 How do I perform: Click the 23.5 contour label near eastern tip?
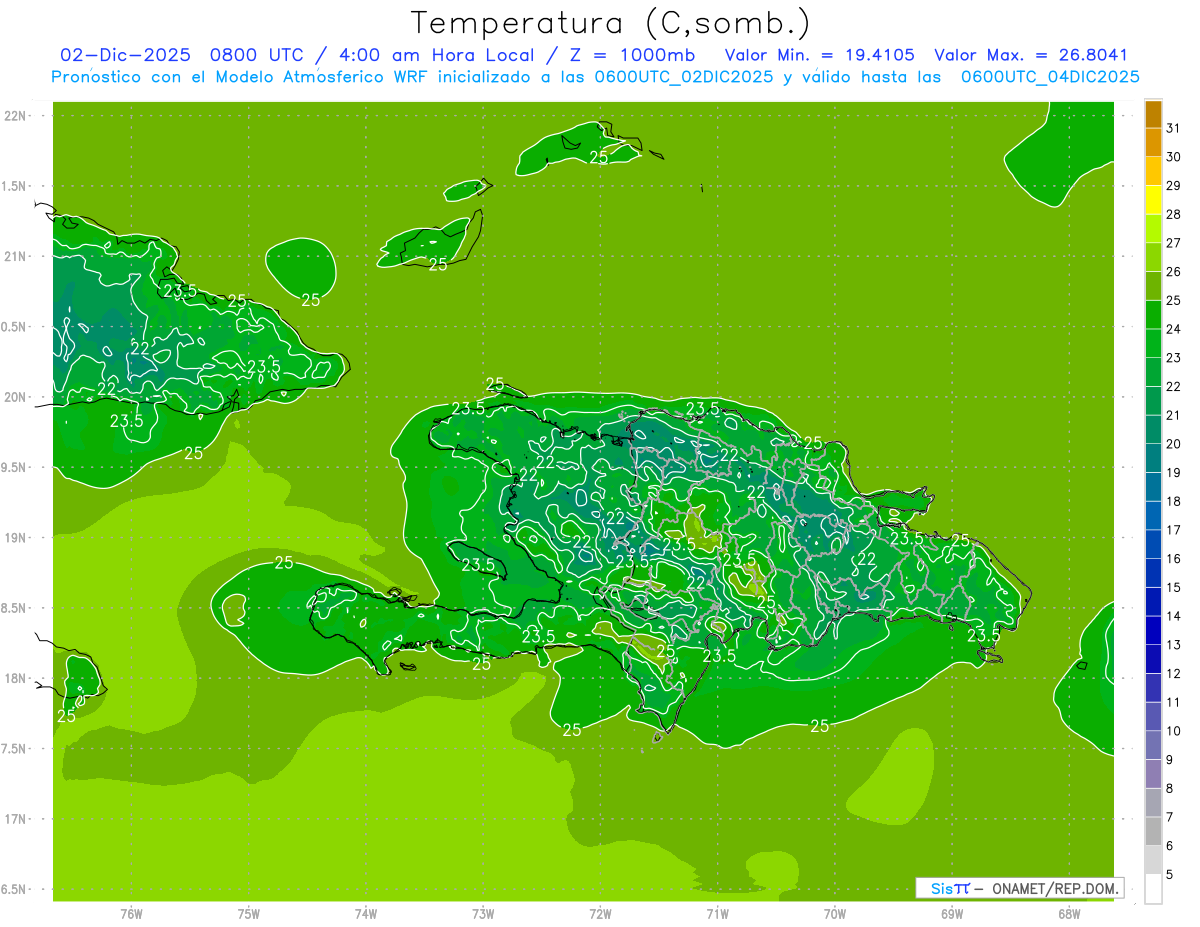pyautogui.click(x=984, y=635)
